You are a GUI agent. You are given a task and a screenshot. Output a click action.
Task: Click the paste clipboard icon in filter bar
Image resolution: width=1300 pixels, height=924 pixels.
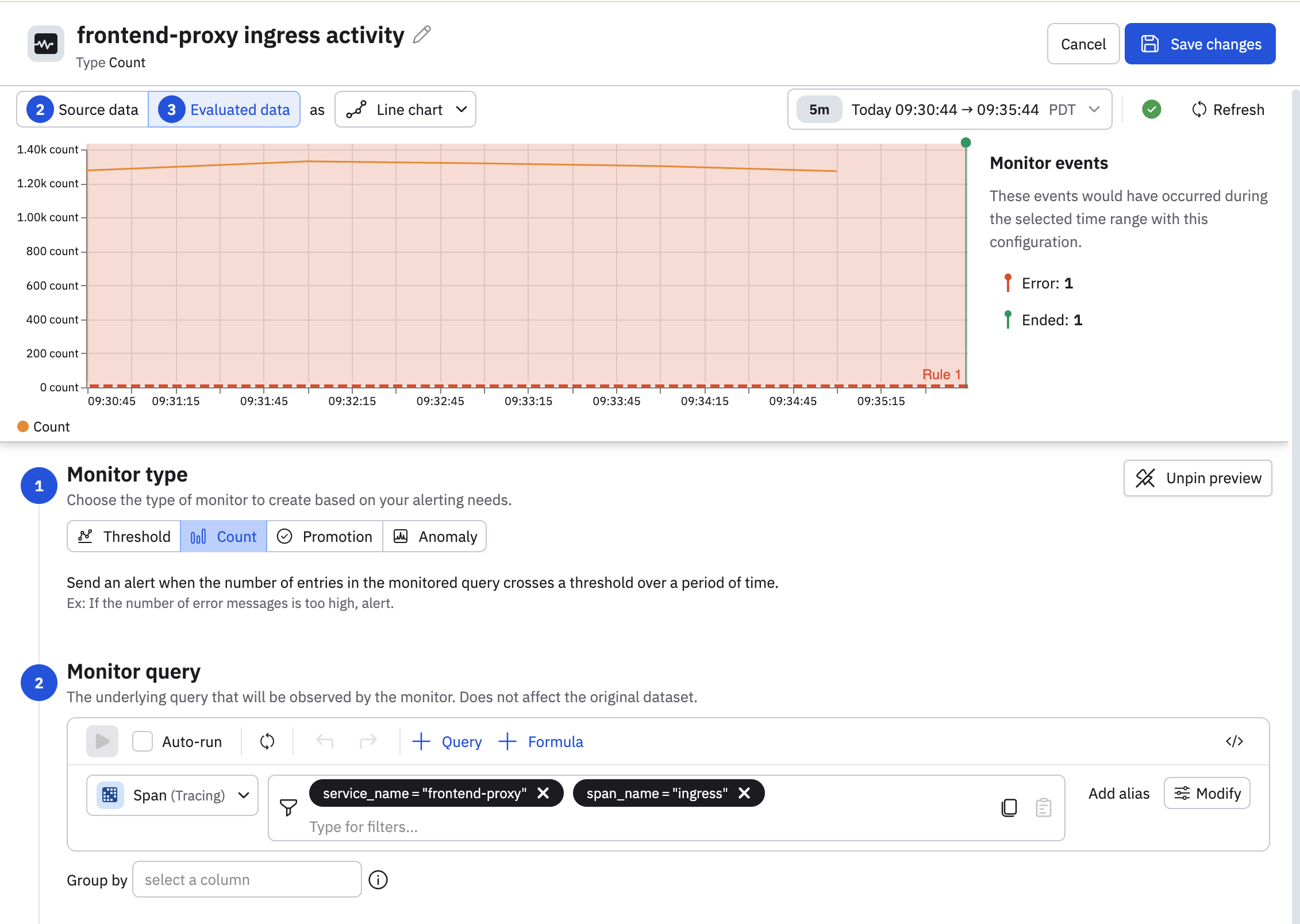(x=1044, y=807)
